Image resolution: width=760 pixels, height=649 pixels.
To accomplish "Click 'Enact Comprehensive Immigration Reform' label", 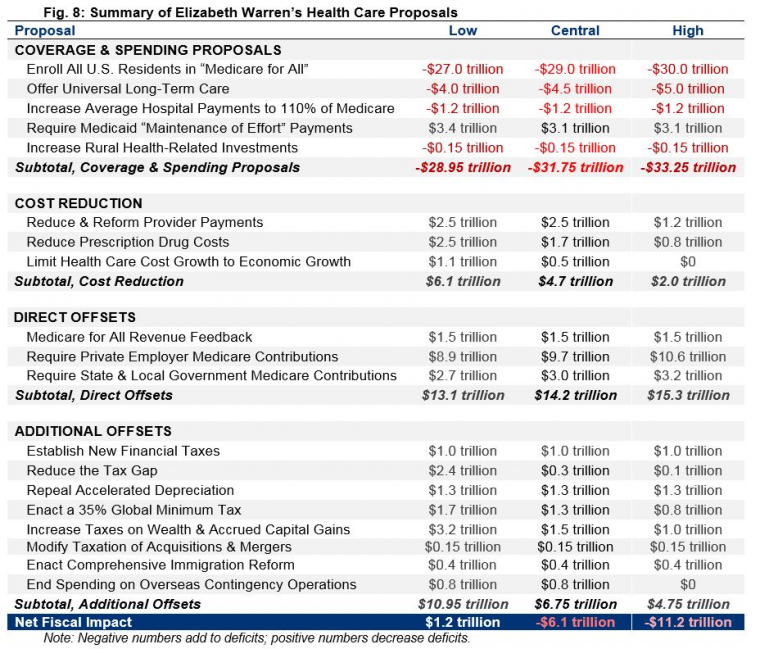I will click(160, 565).
